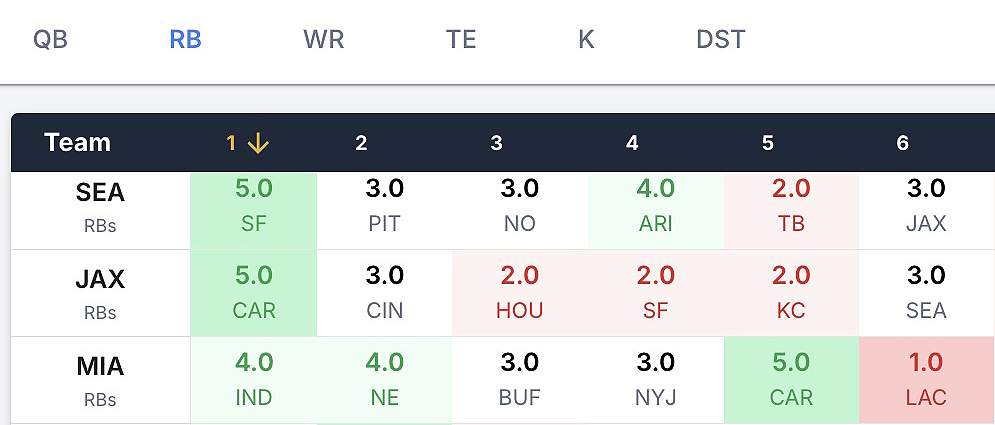Select SEA's 5.0 matchup versus SF
This screenshot has height=425, width=995.
(x=254, y=206)
